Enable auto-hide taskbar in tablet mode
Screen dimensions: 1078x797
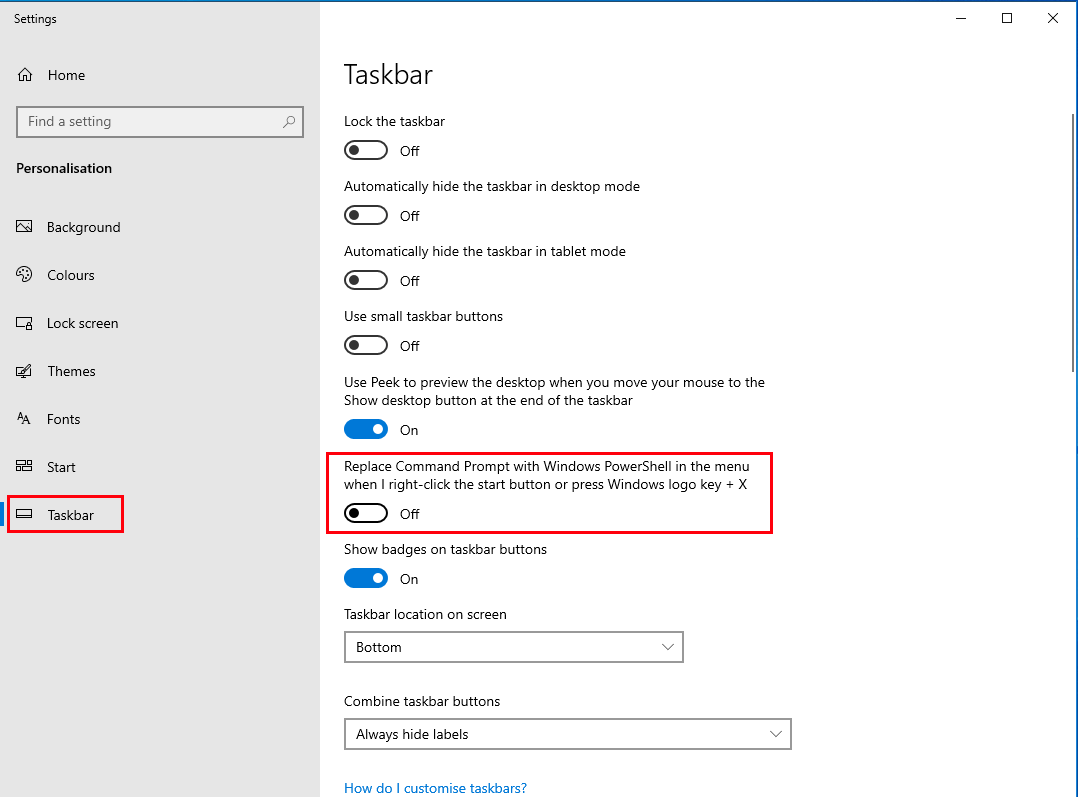point(366,280)
